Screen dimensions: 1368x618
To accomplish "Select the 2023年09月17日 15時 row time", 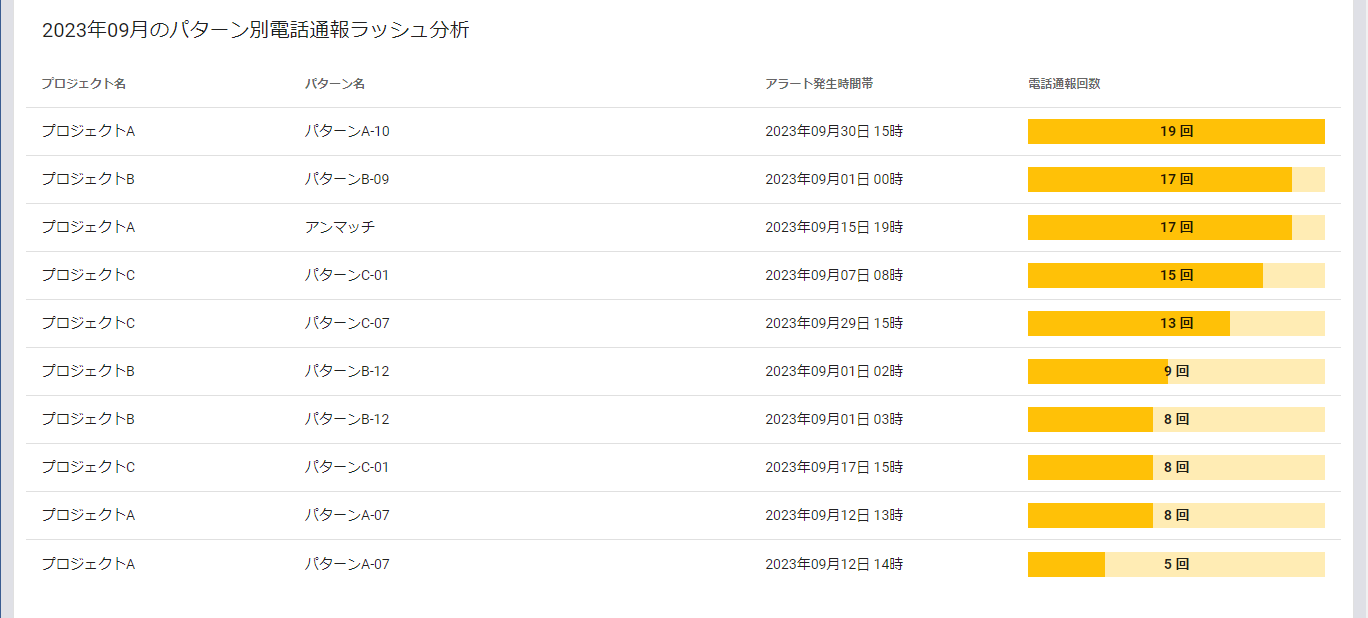I will point(834,468).
